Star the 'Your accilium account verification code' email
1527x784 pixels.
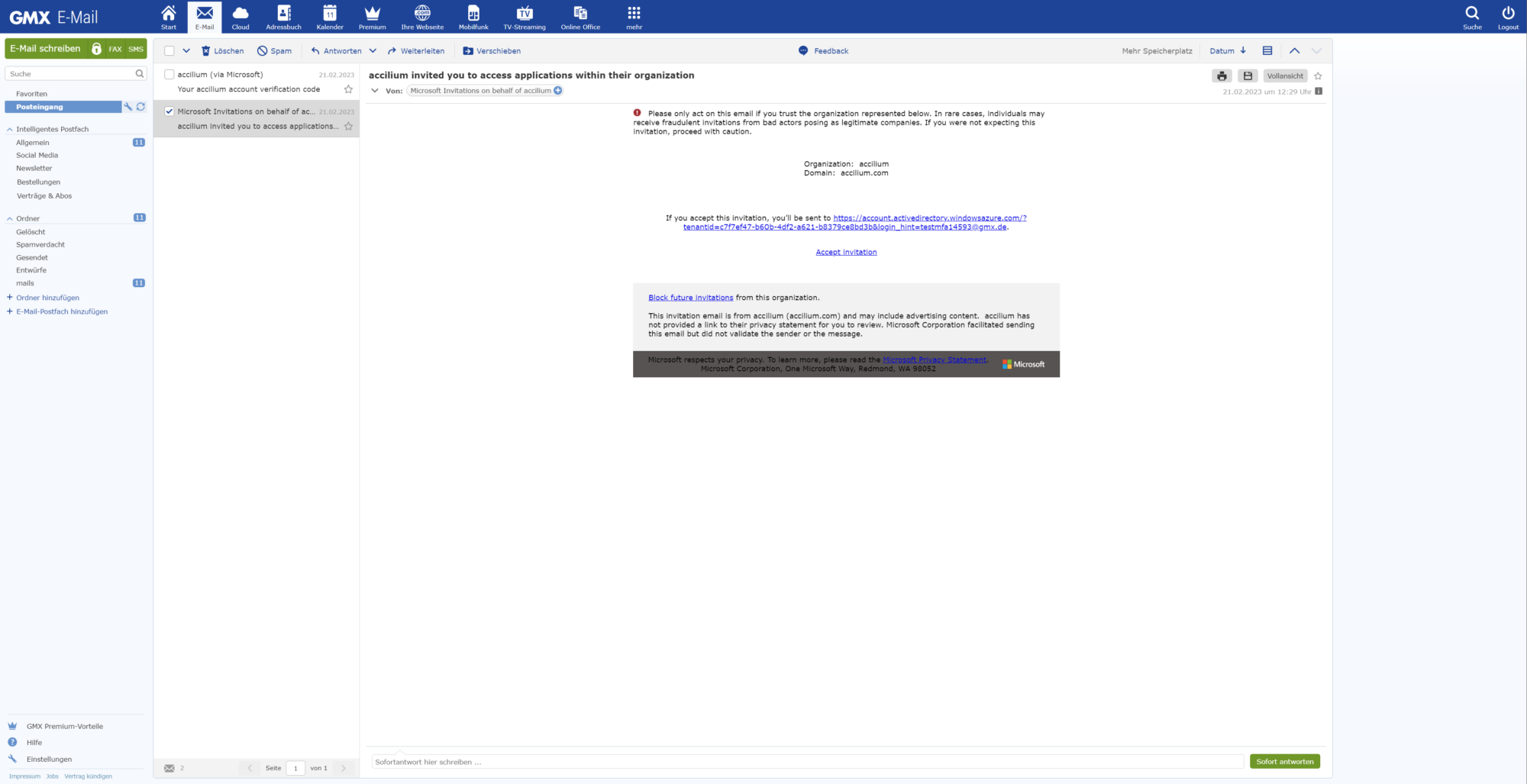coord(348,89)
